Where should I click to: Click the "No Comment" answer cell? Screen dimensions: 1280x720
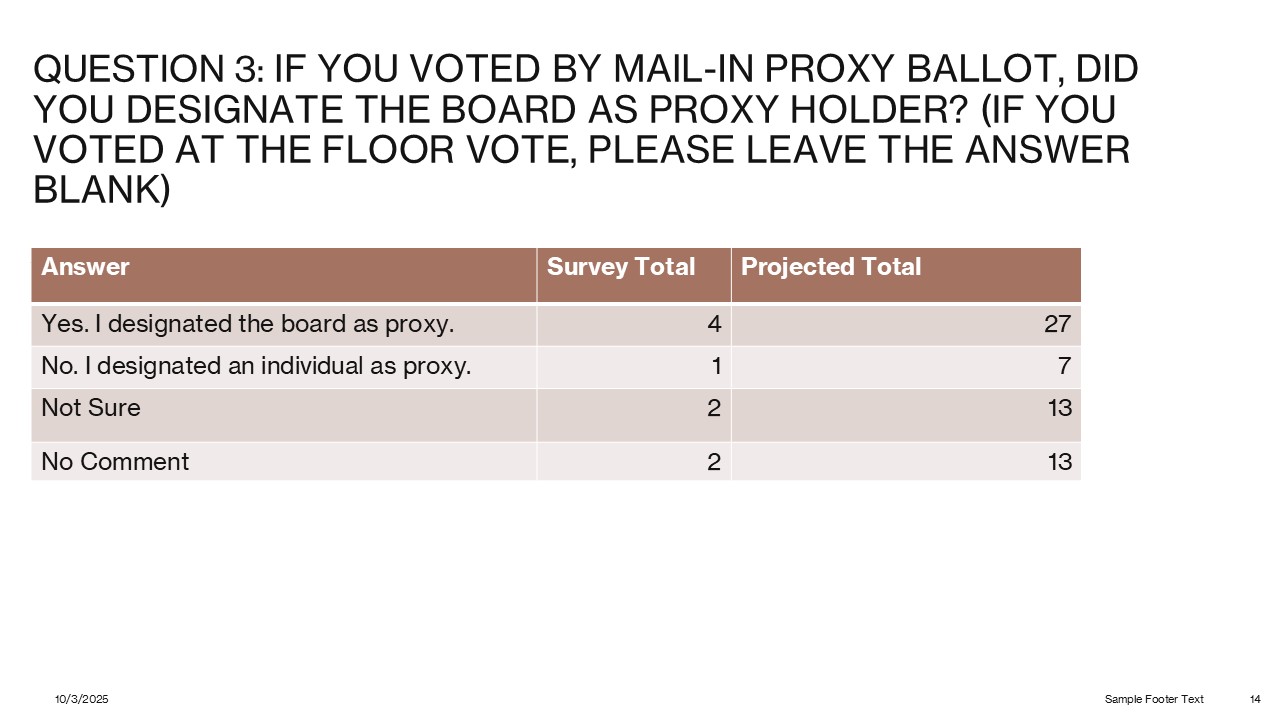pyautogui.click(x=115, y=461)
